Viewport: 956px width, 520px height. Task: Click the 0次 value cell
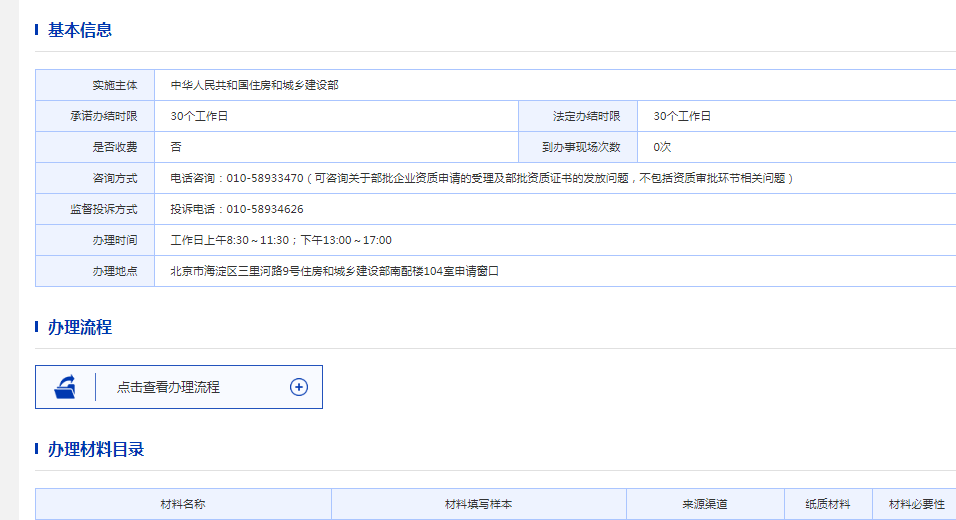pyautogui.click(x=797, y=148)
